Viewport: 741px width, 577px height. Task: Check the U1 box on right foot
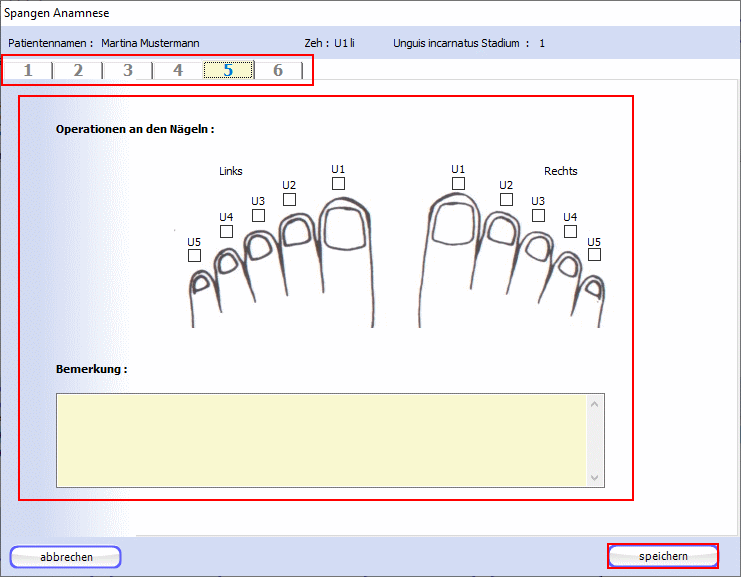(x=458, y=184)
